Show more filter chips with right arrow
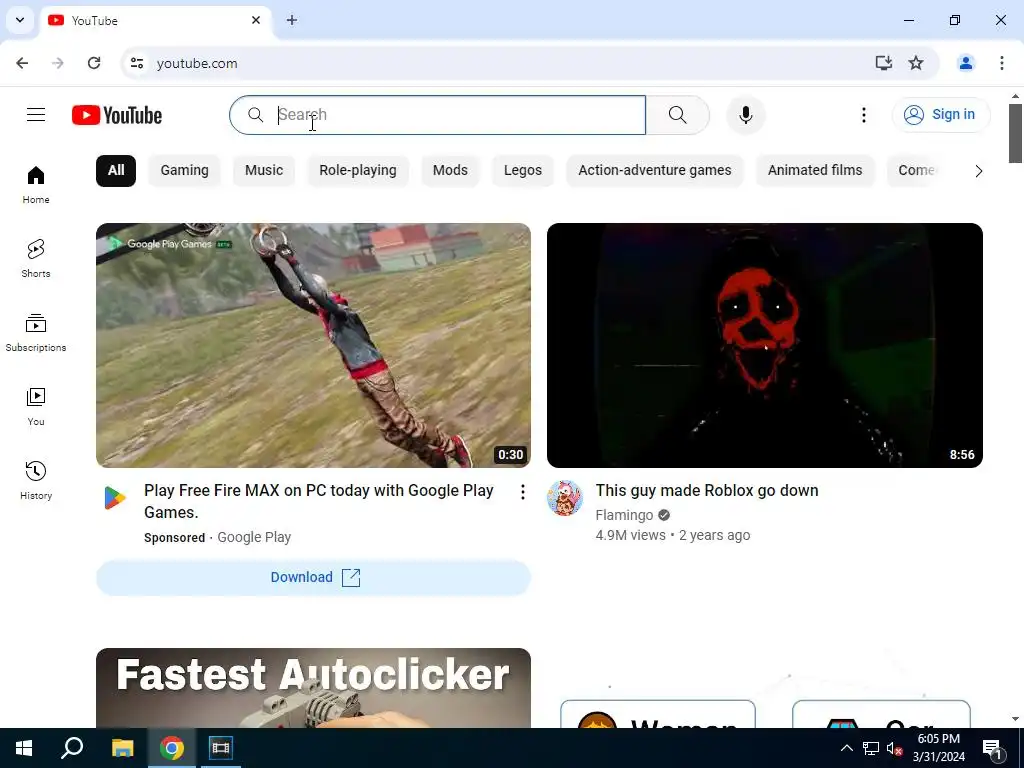The height and width of the screenshot is (768, 1024). [978, 171]
